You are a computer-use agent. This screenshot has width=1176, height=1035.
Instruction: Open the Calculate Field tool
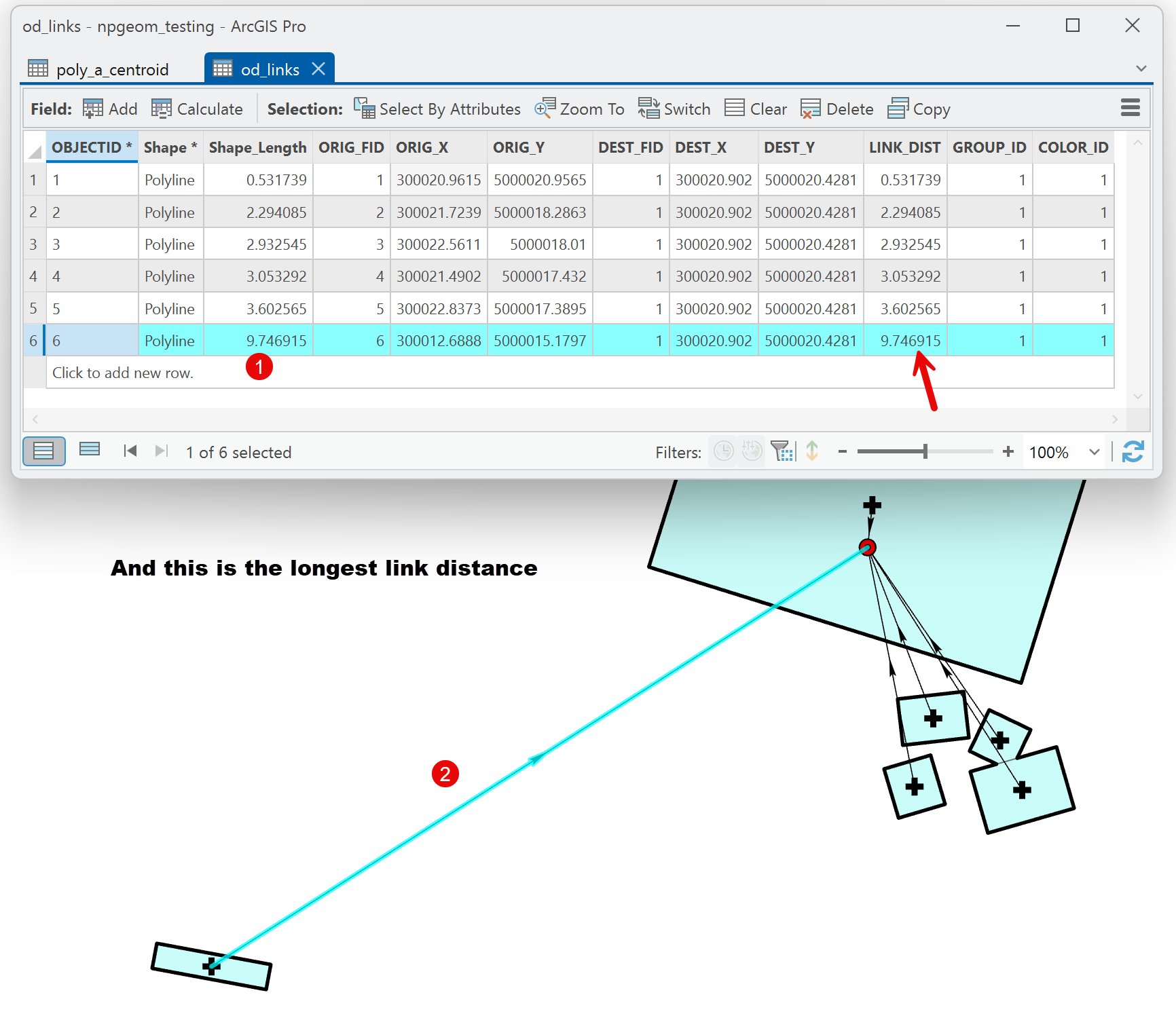[x=162, y=109]
